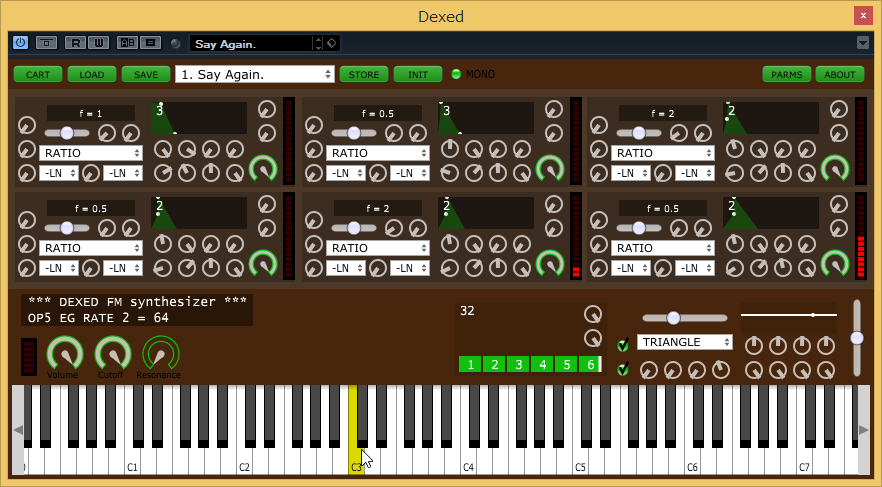Click the Resonance knob
Screen dimensions: 882x487
tap(161, 354)
